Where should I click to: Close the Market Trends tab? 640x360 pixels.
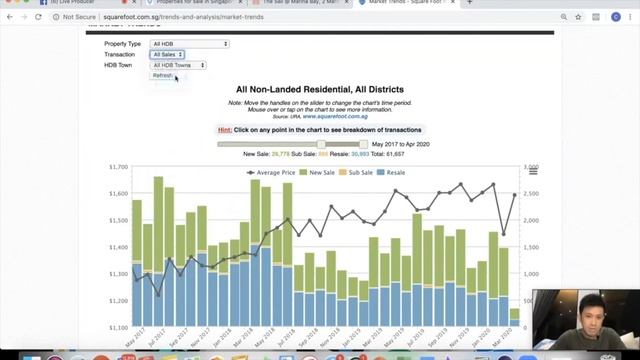(453, 2)
